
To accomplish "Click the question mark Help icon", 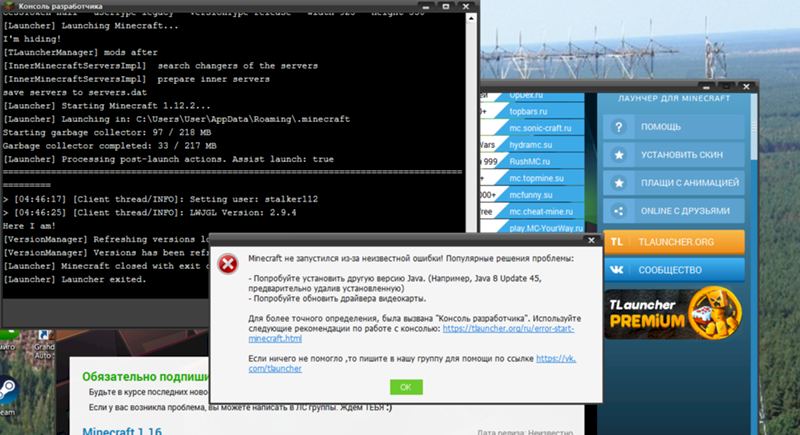I will pyautogui.click(x=620, y=128).
